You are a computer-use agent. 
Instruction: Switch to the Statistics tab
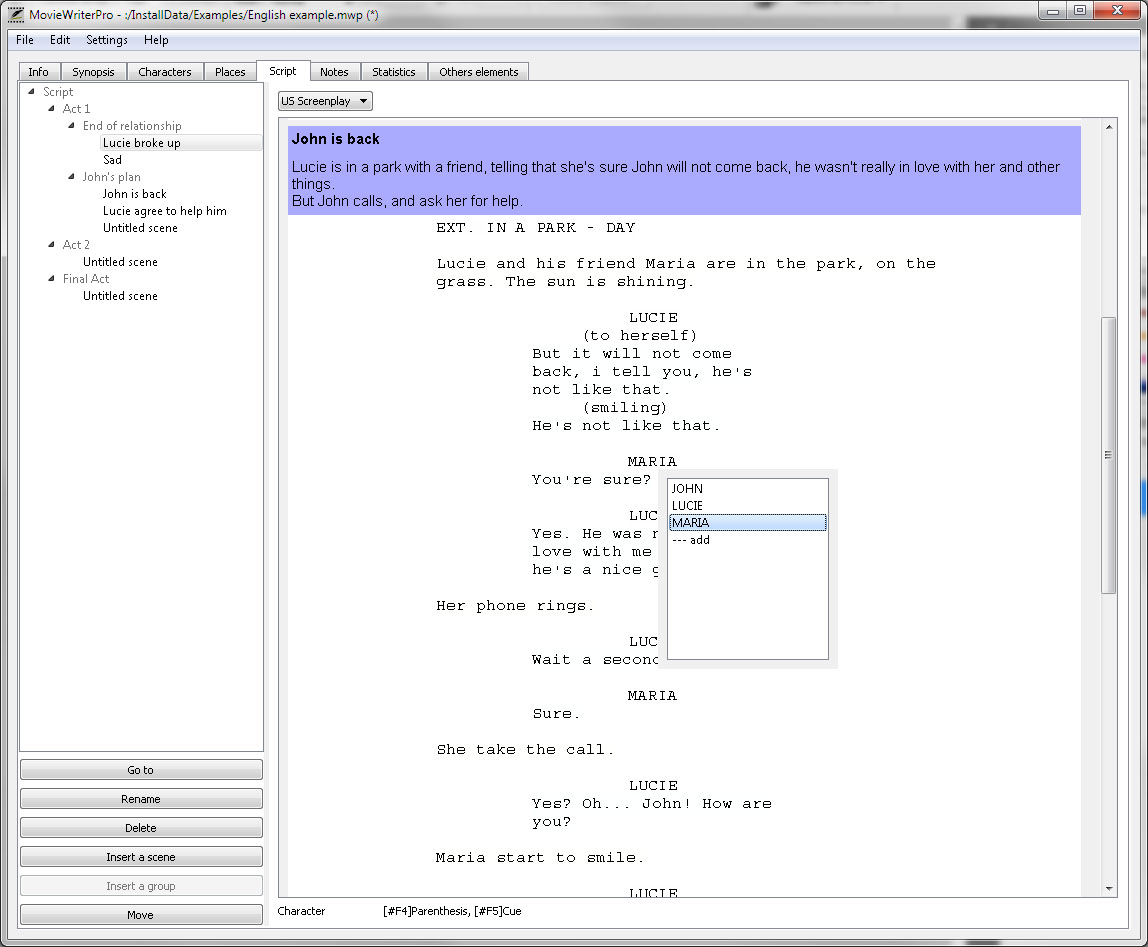click(x=394, y=71)
